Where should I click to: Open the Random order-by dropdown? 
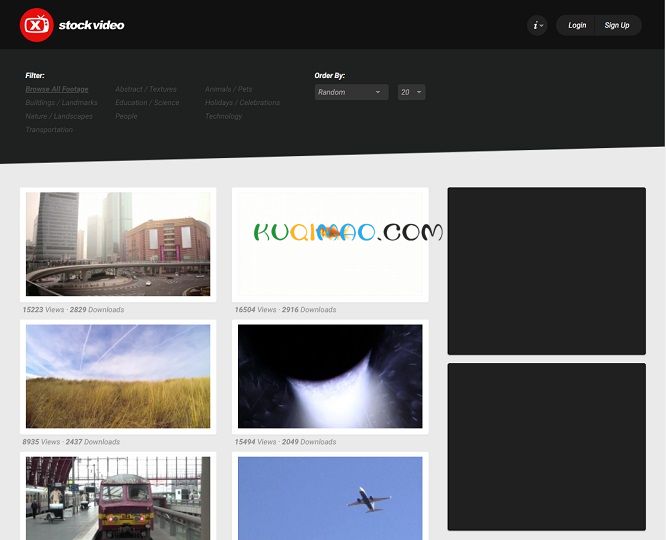351,92
